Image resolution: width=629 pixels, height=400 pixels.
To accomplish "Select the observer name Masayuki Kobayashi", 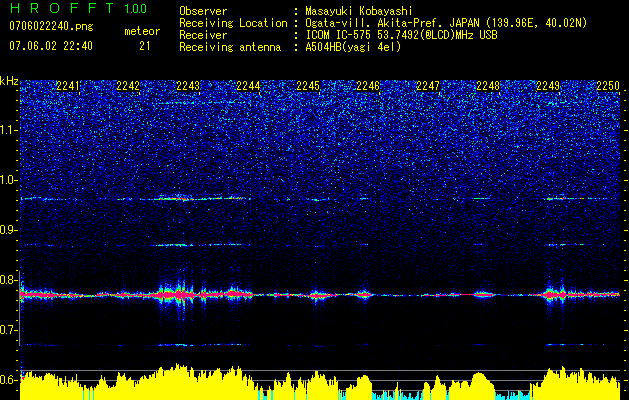I will pyautogui.click(x=358, y=11).
